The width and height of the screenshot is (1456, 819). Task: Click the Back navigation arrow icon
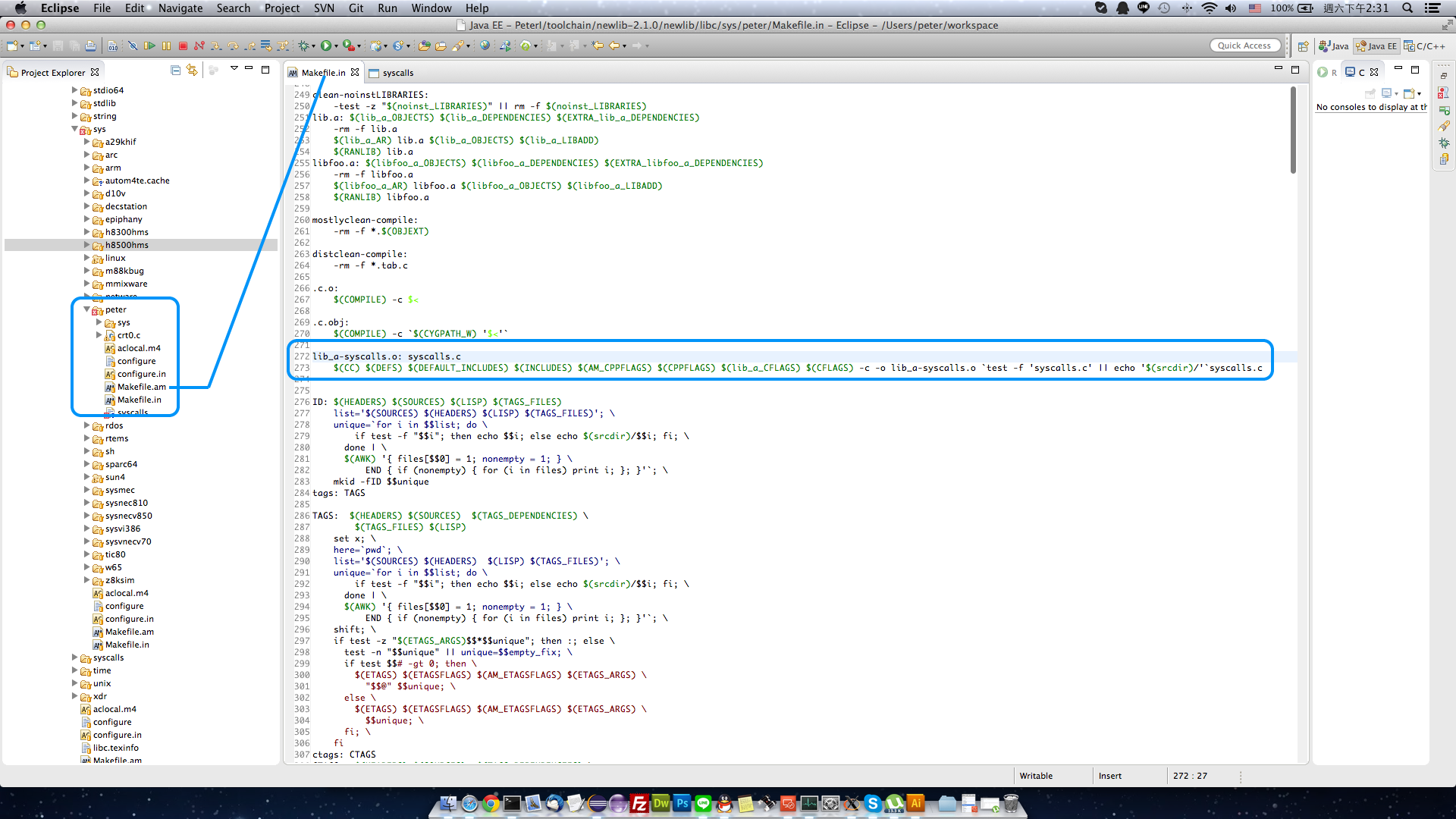pyautogui.click(x=614, y=46)
